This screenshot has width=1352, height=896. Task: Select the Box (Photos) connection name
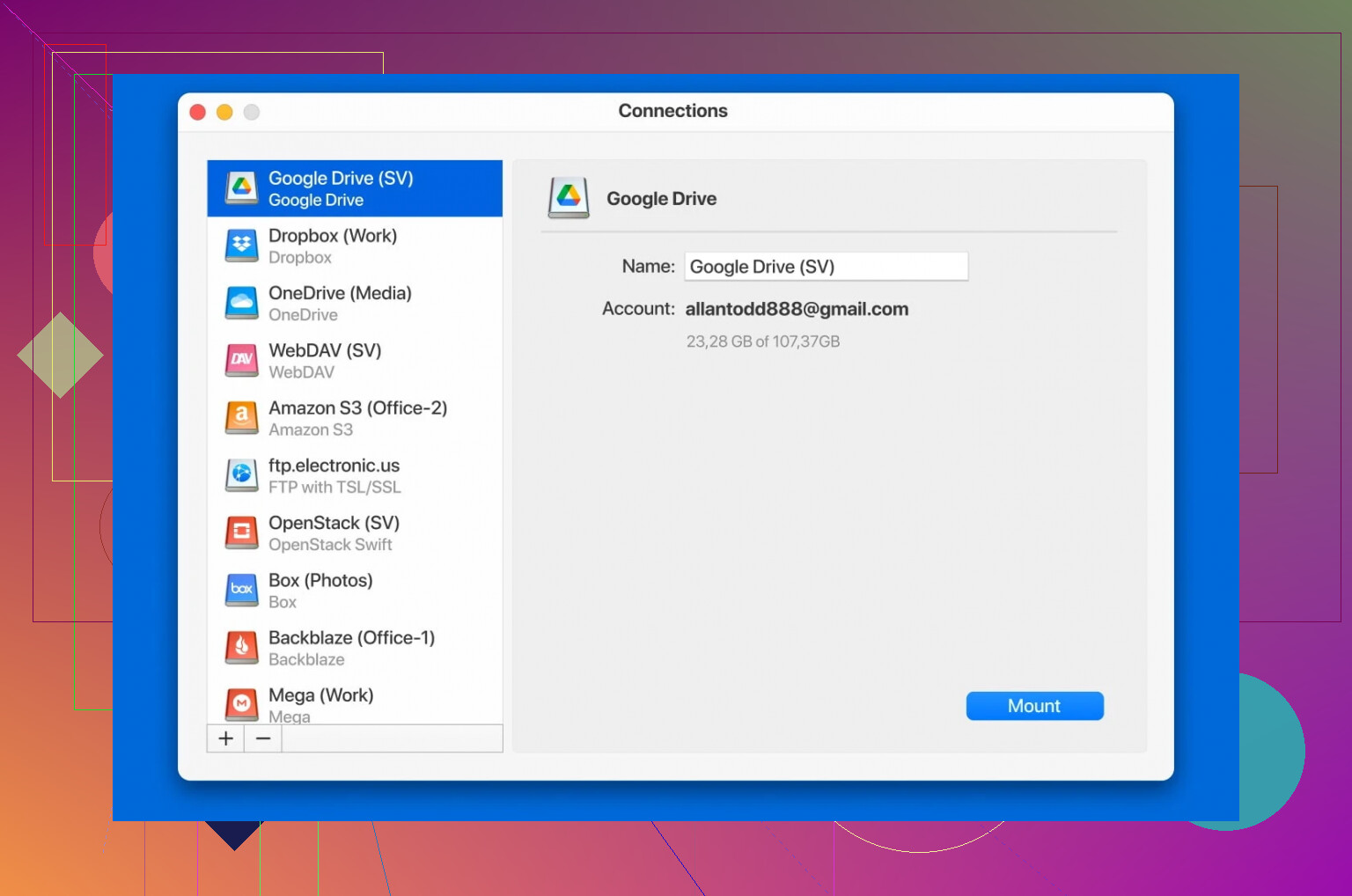click(320, 580)
